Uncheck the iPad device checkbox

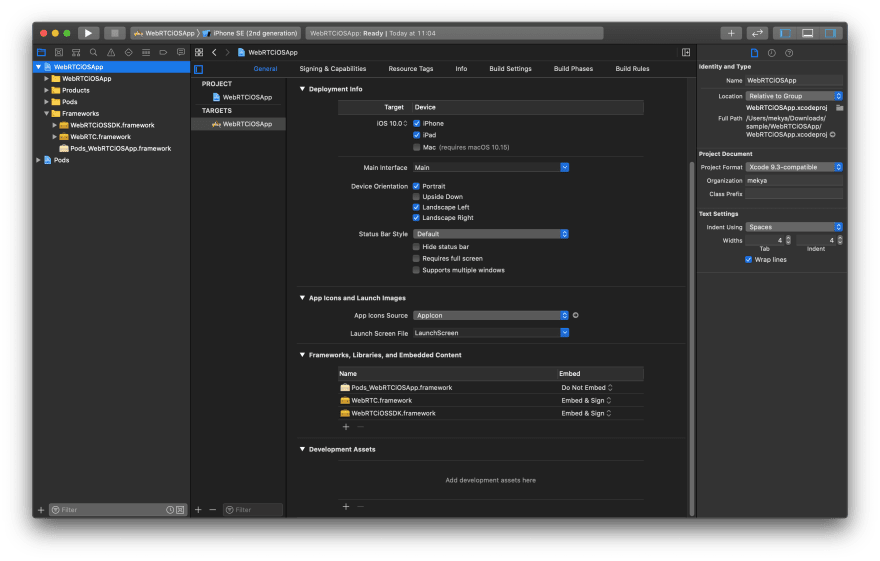[416, 135]
